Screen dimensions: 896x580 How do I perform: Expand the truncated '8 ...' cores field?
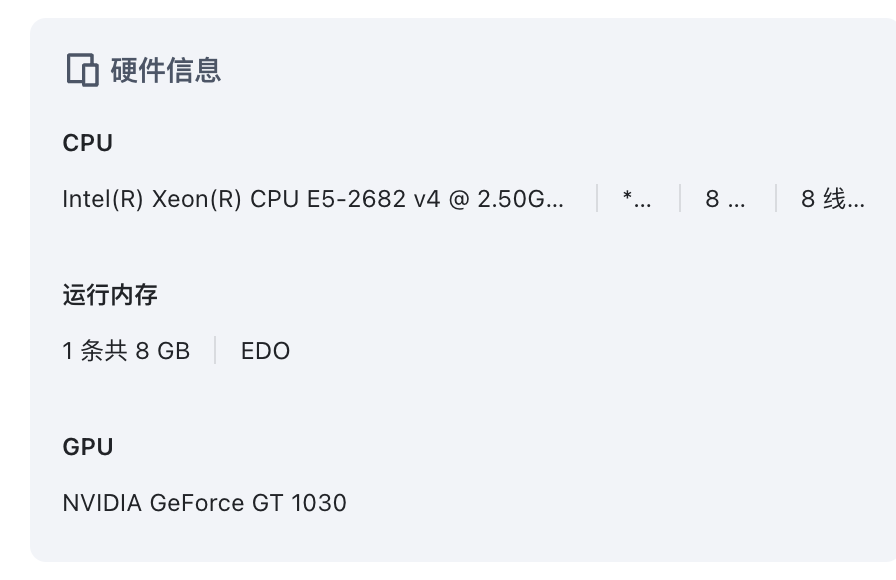725,199
